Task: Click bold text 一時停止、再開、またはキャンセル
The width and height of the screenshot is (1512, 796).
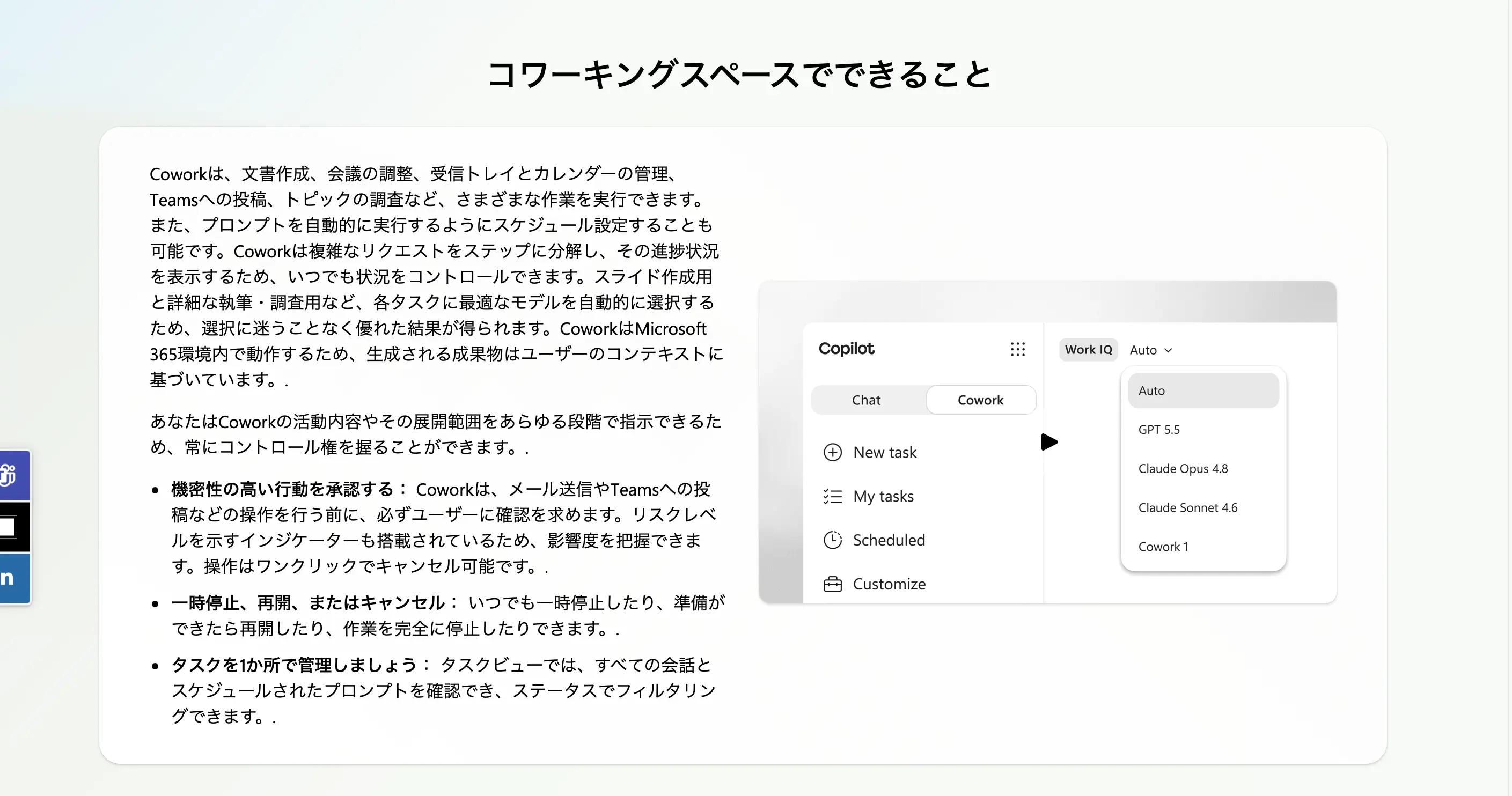Action: [307, 602]
